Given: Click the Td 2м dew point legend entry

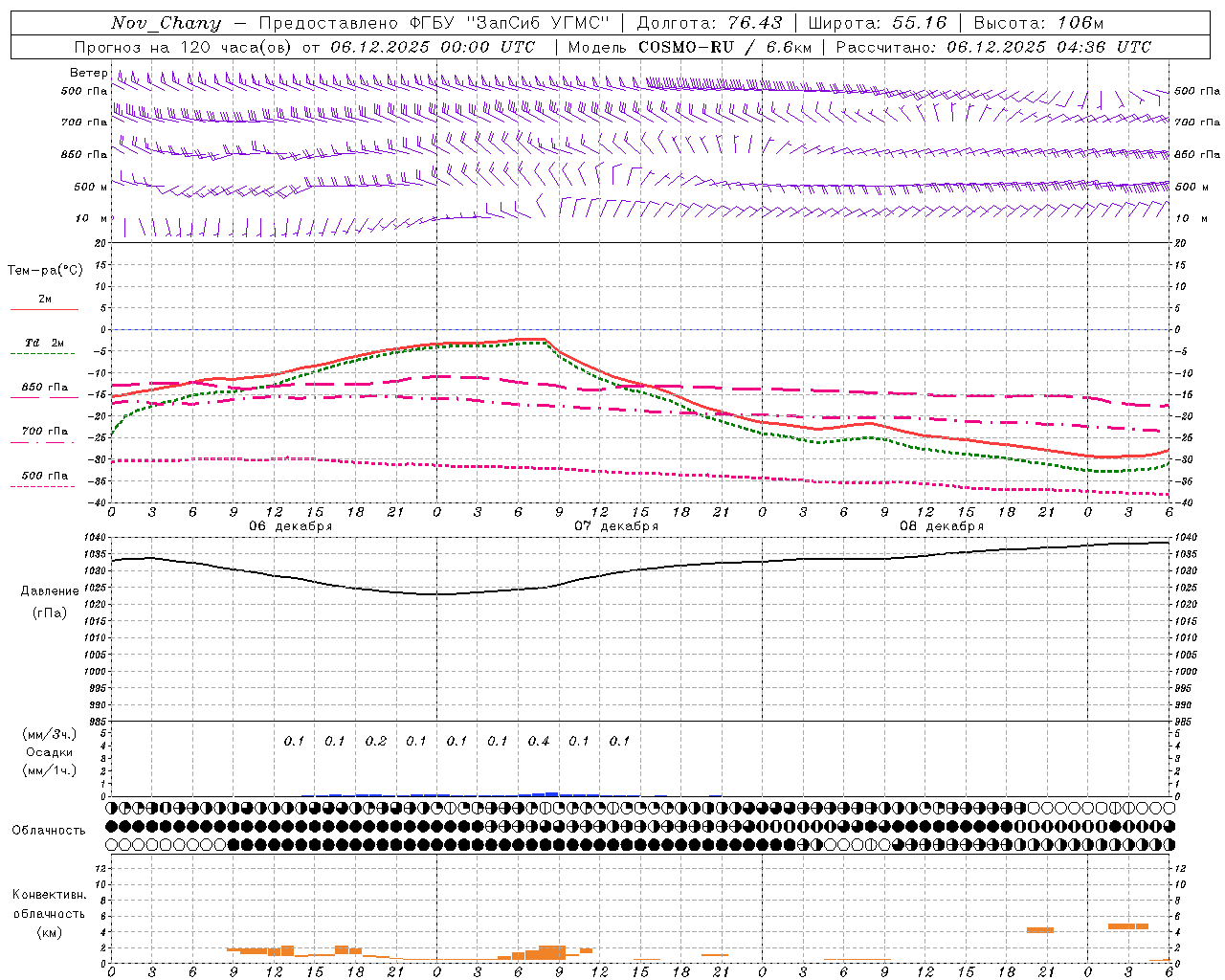Looking at the screenshot, I should [x=44, y=343].
